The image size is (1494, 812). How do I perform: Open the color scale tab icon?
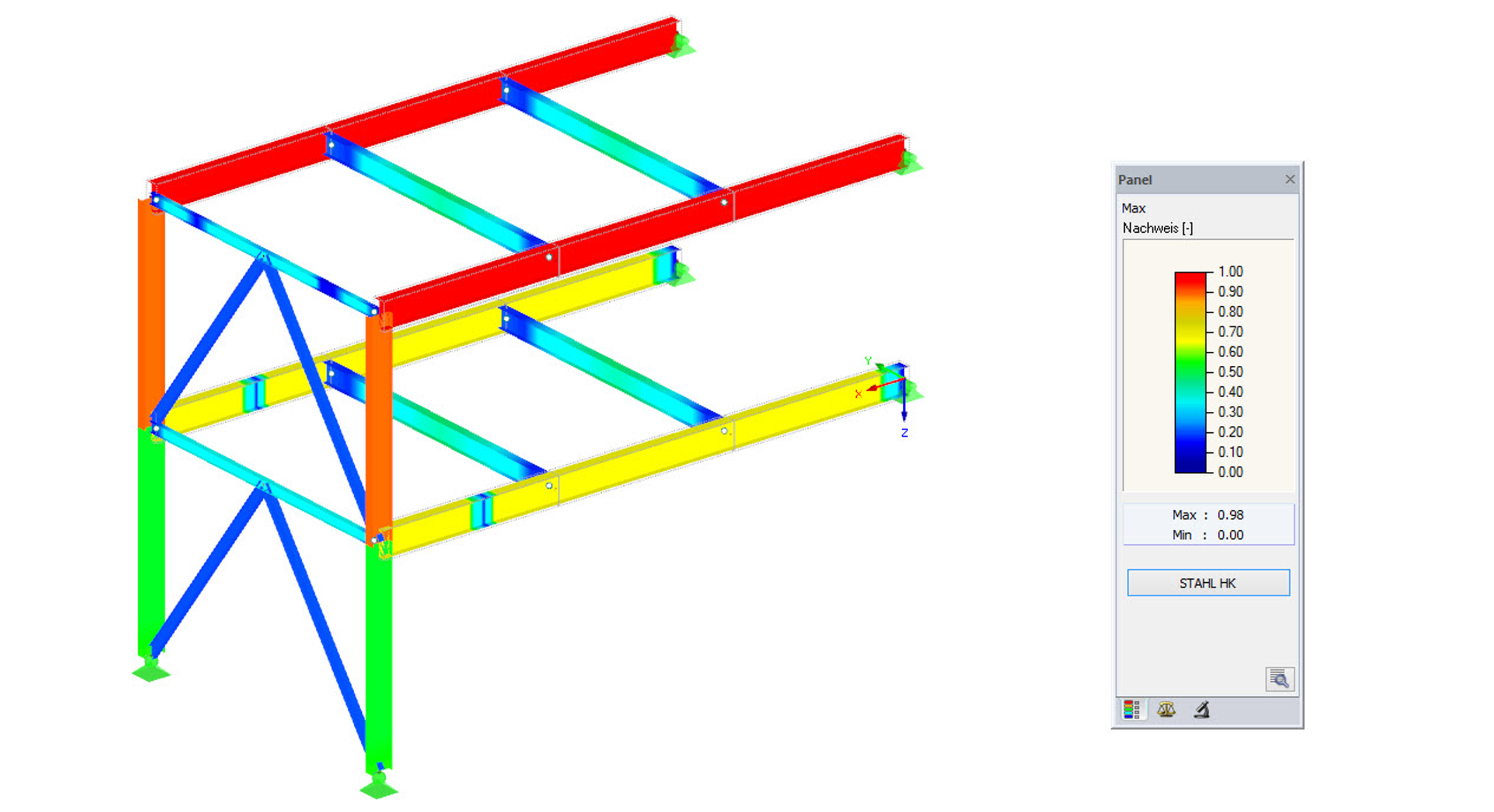click(x=1132, y=709)
